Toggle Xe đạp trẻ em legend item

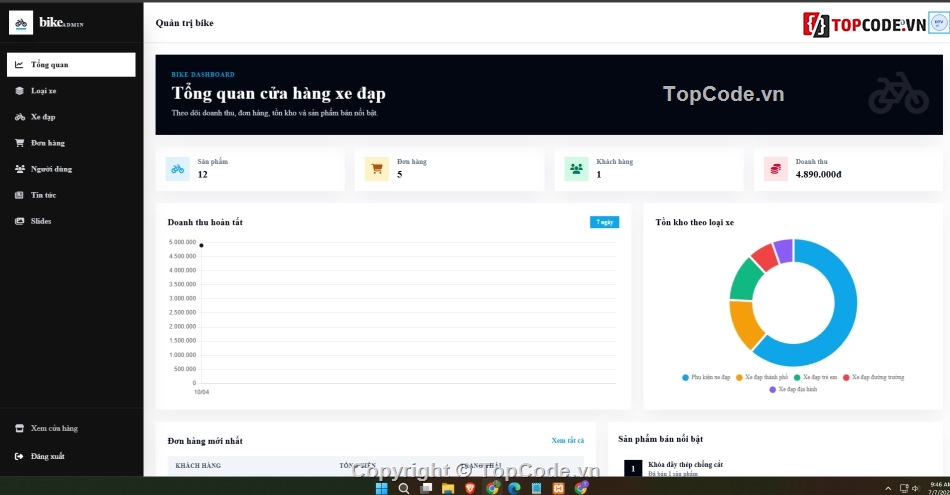tap(815, 377)
